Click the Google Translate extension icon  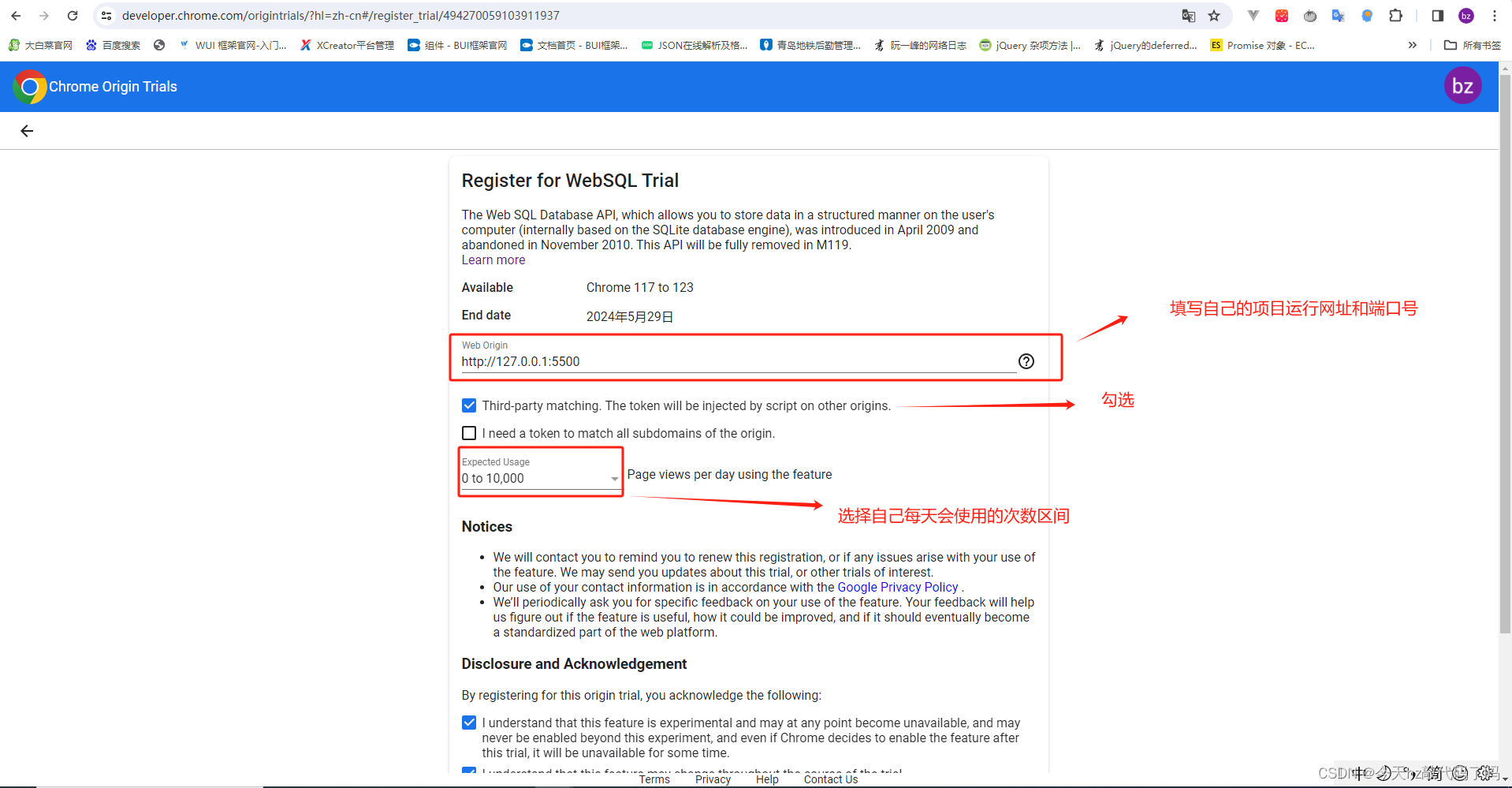click(x=1338, y=16)
